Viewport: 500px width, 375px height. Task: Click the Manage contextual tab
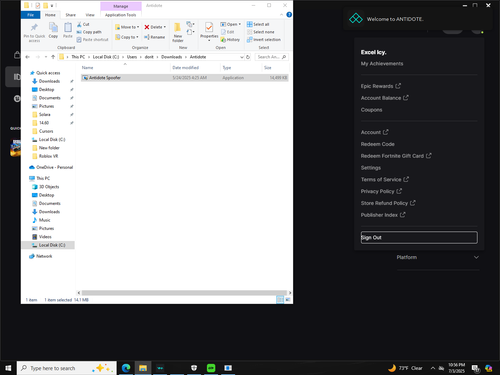121,6
